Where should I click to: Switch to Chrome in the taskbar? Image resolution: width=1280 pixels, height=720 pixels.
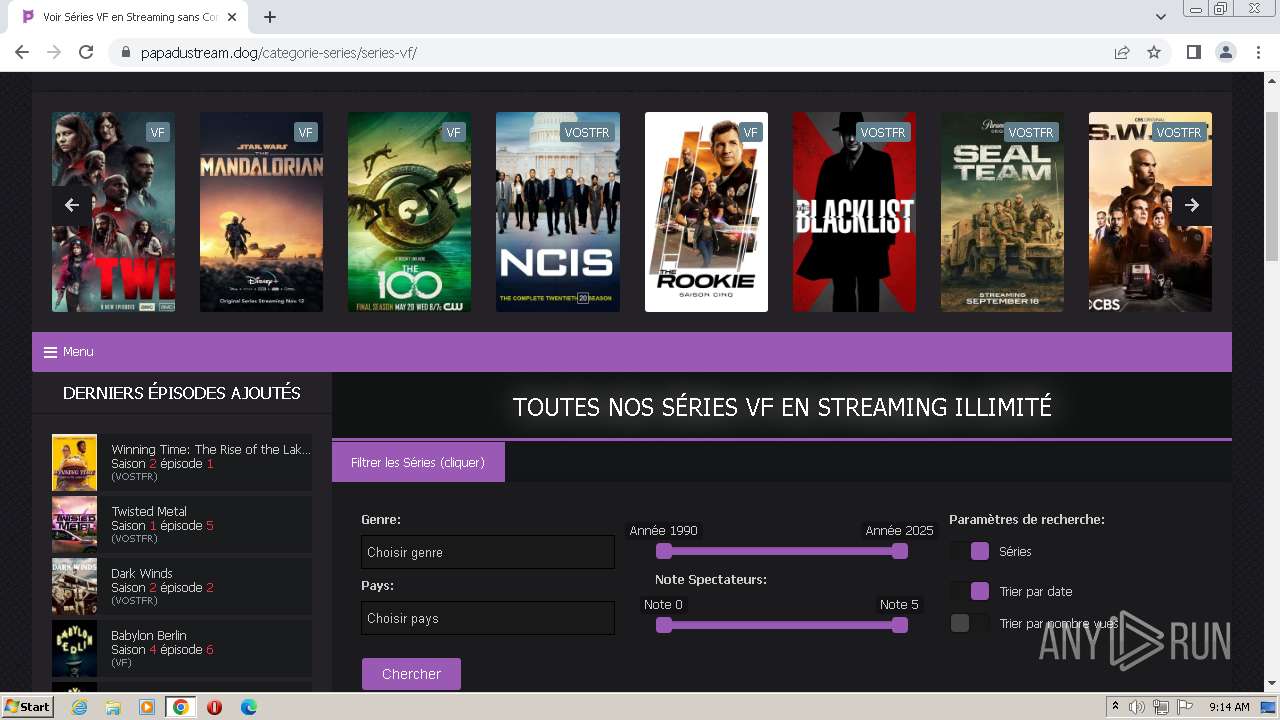[x=181, y=707]
